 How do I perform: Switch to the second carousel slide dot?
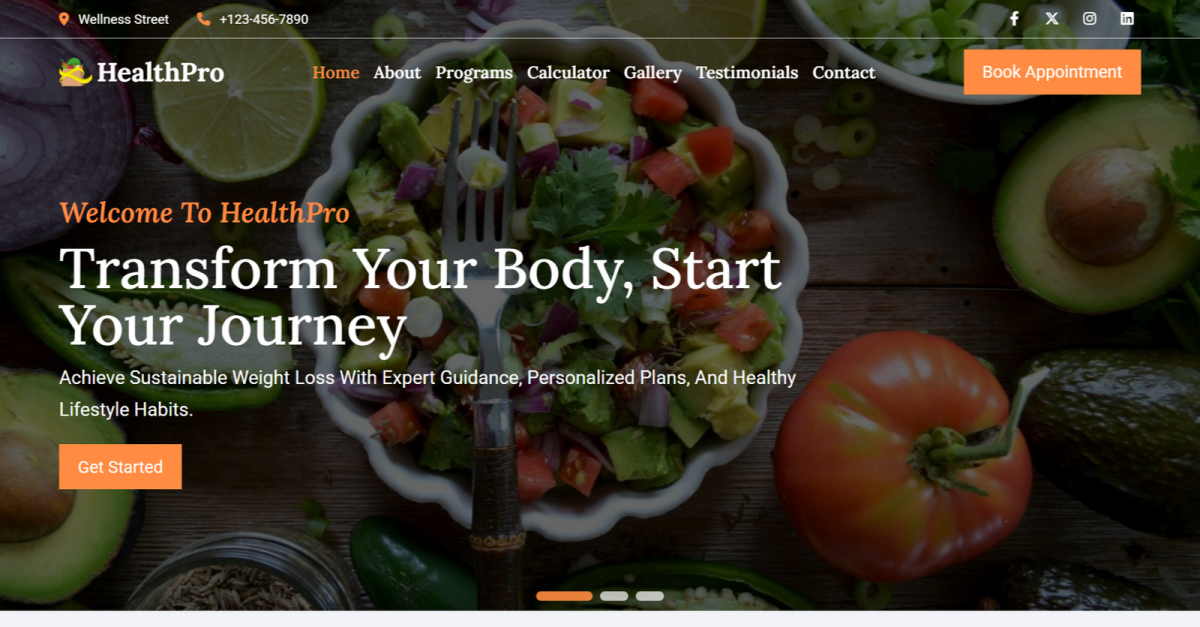(614, 596)
